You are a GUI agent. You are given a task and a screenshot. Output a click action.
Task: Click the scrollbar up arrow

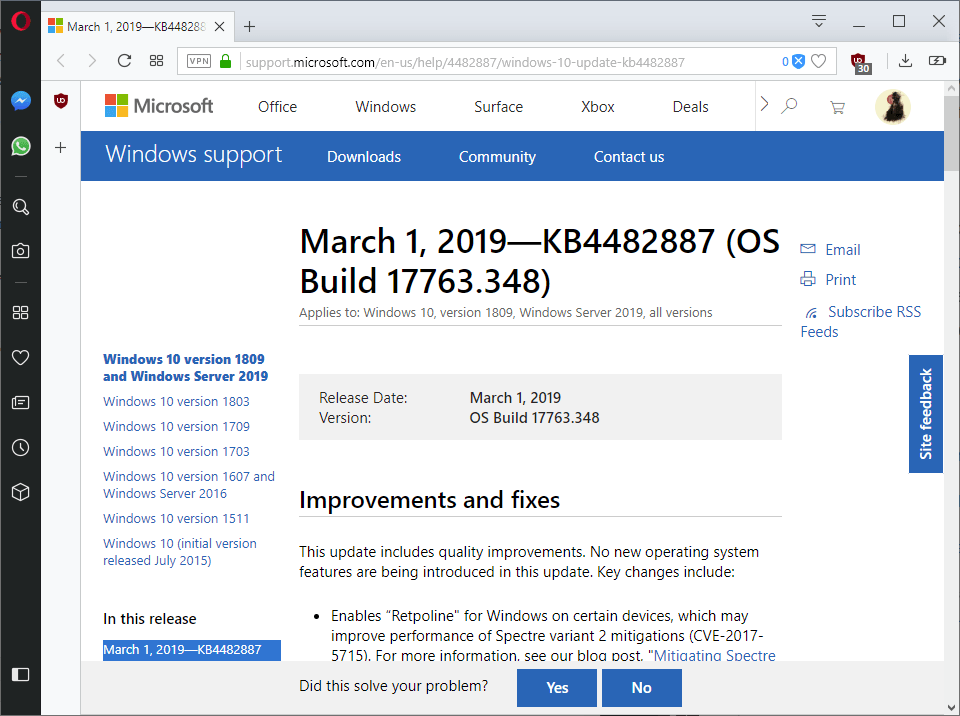click(x=951, y=88)
